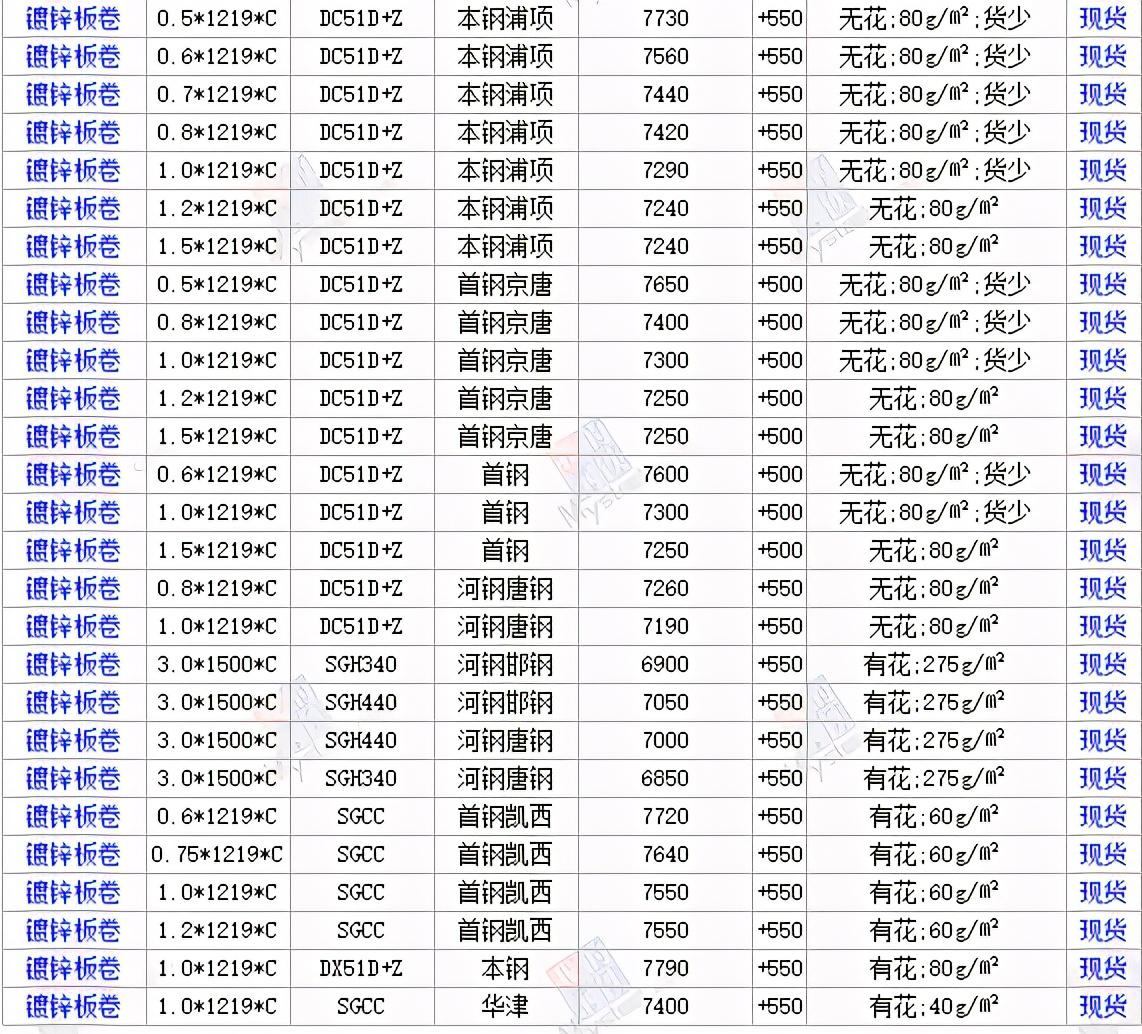Click the price value 7440
Screen dimensions: 1142x1034
[x=665, y=94]
